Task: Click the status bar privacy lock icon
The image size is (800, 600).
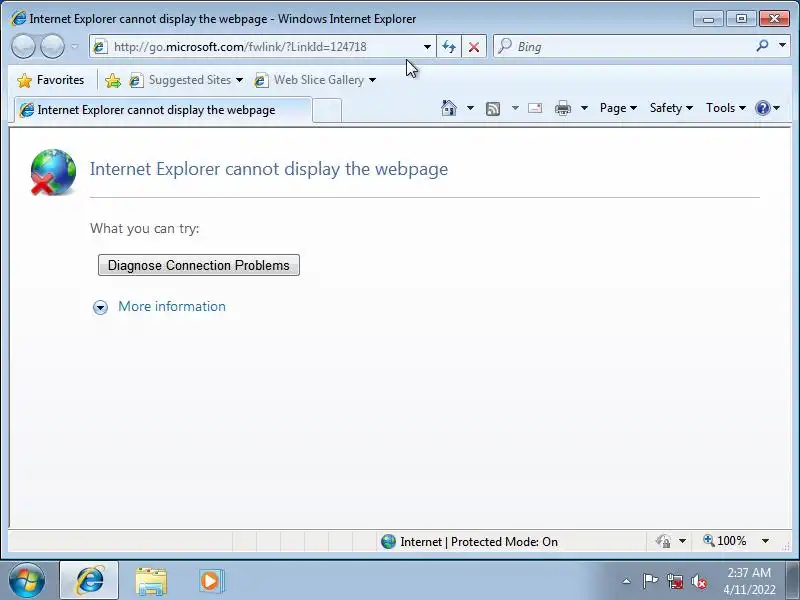Action: 663,541
